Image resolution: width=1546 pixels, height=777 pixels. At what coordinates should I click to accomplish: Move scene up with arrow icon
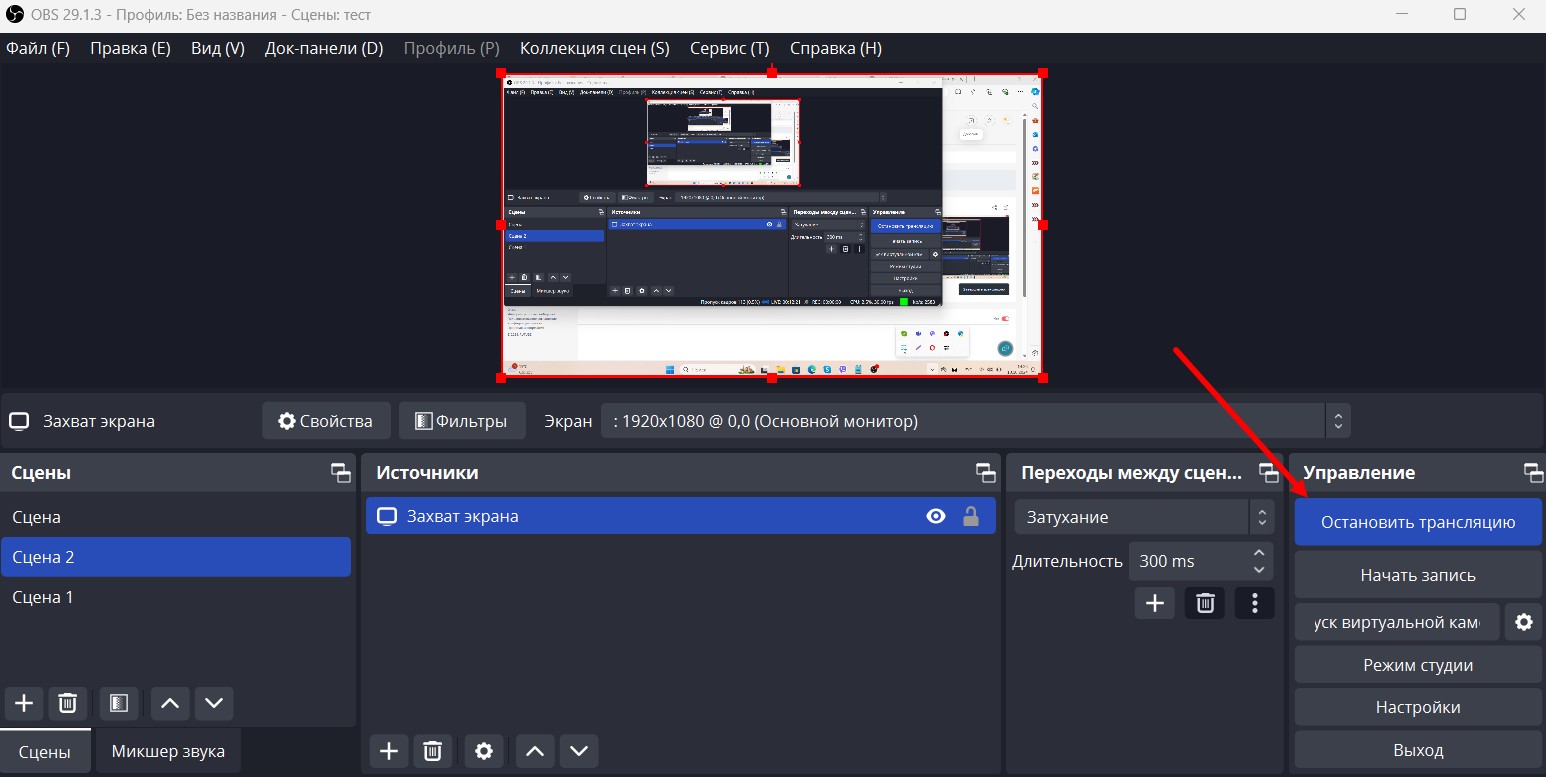(170, 703)
